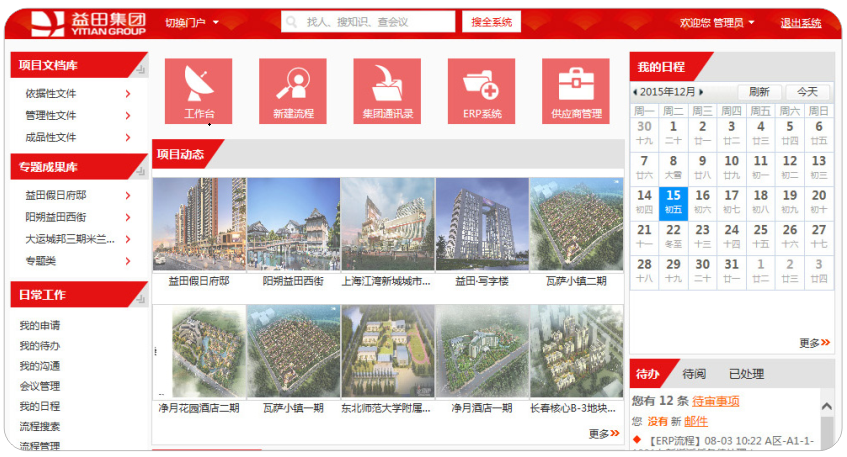Open the 益田·写字楼 project thumbnail
847x457 pixels.
[x=482, y=224]
